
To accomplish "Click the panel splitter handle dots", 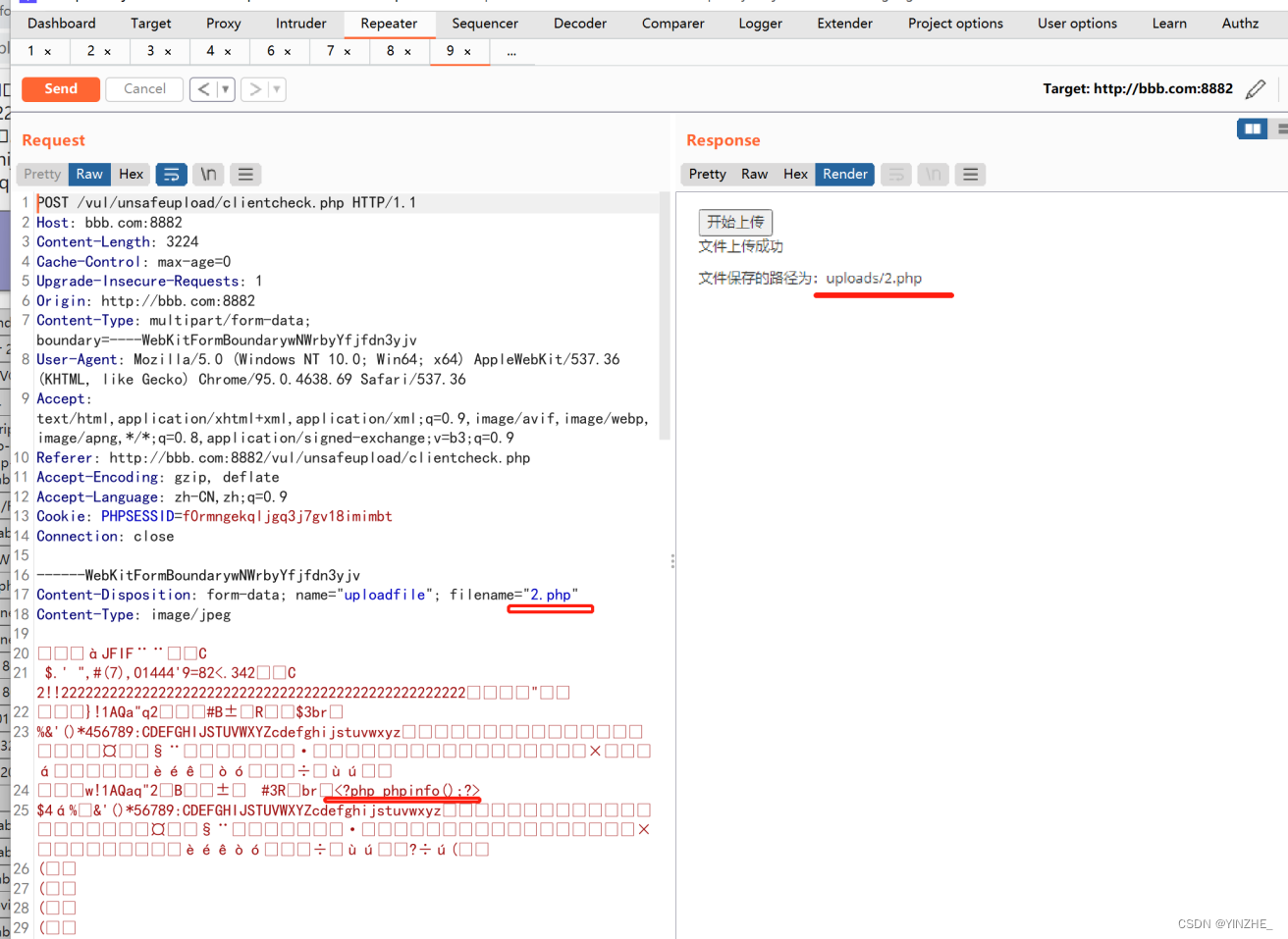I will 672,561.
